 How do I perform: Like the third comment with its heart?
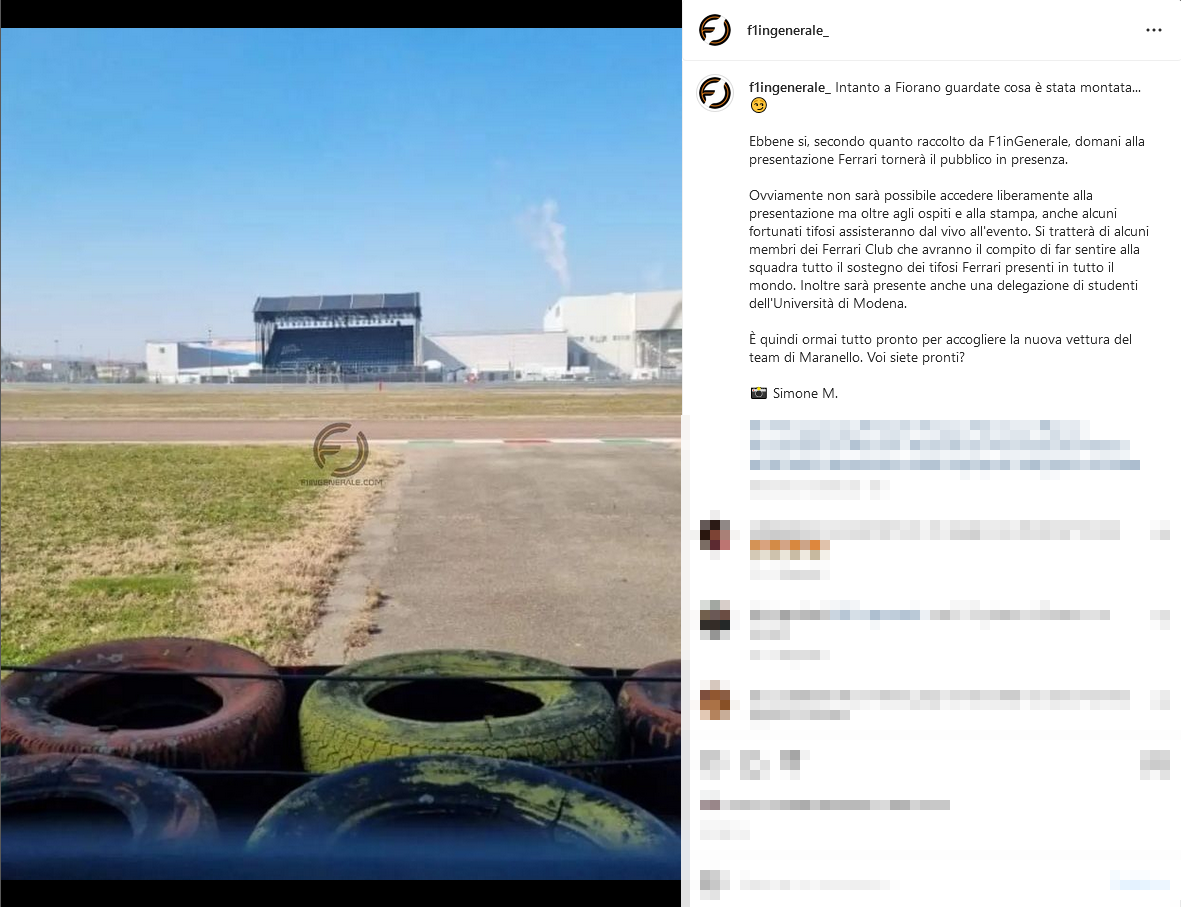(x=1160, y=701)
